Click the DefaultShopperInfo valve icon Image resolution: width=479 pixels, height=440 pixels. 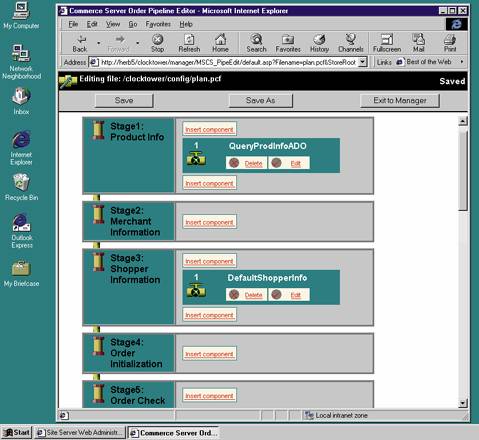(x=196, y=290)
